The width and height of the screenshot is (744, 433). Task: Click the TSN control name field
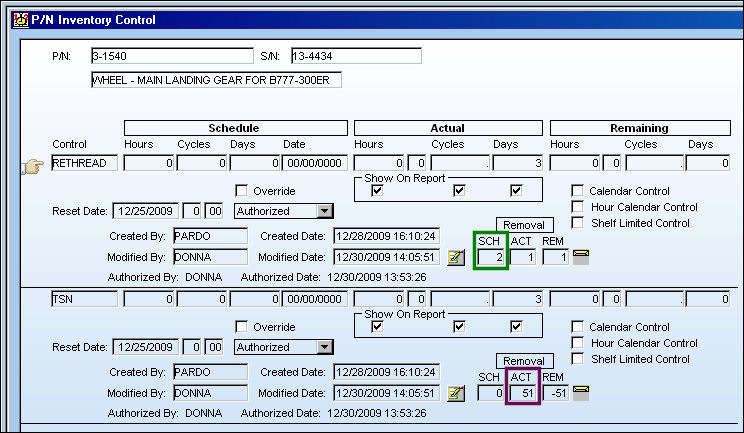tap(84, 299)
